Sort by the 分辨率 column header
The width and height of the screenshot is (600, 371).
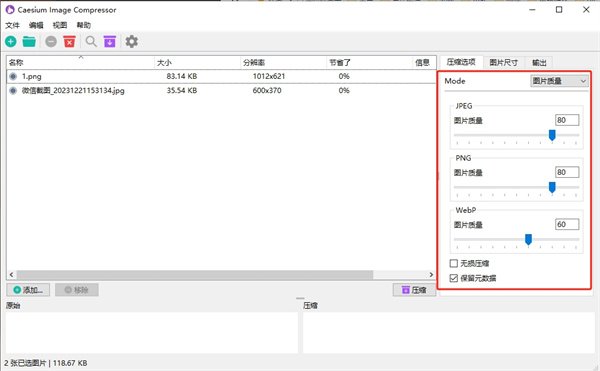(284, 62)
